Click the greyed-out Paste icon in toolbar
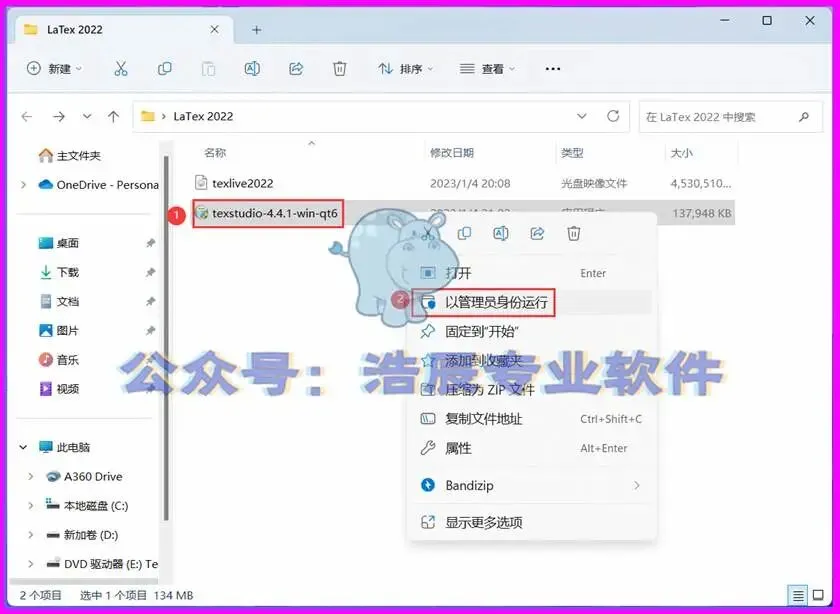The height and width of the screenshot is (614, 840). coord(208,69)
